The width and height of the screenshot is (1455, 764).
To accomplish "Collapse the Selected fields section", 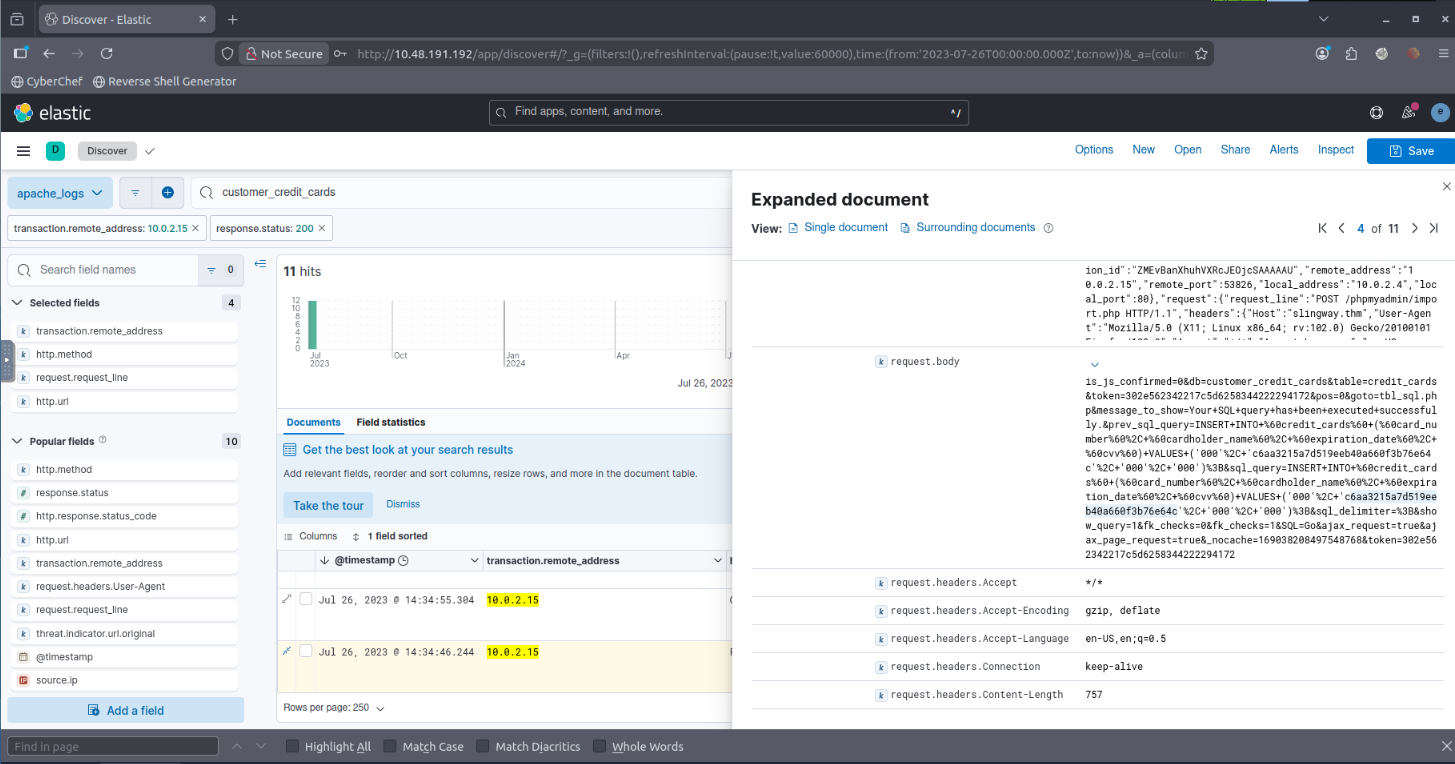I will point(17,303).
